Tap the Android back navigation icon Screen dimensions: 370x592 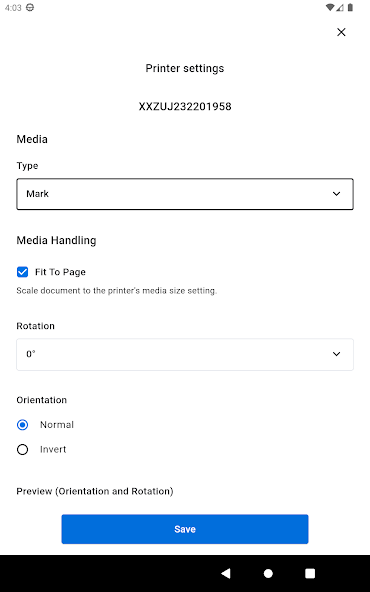tap(226, 573)
